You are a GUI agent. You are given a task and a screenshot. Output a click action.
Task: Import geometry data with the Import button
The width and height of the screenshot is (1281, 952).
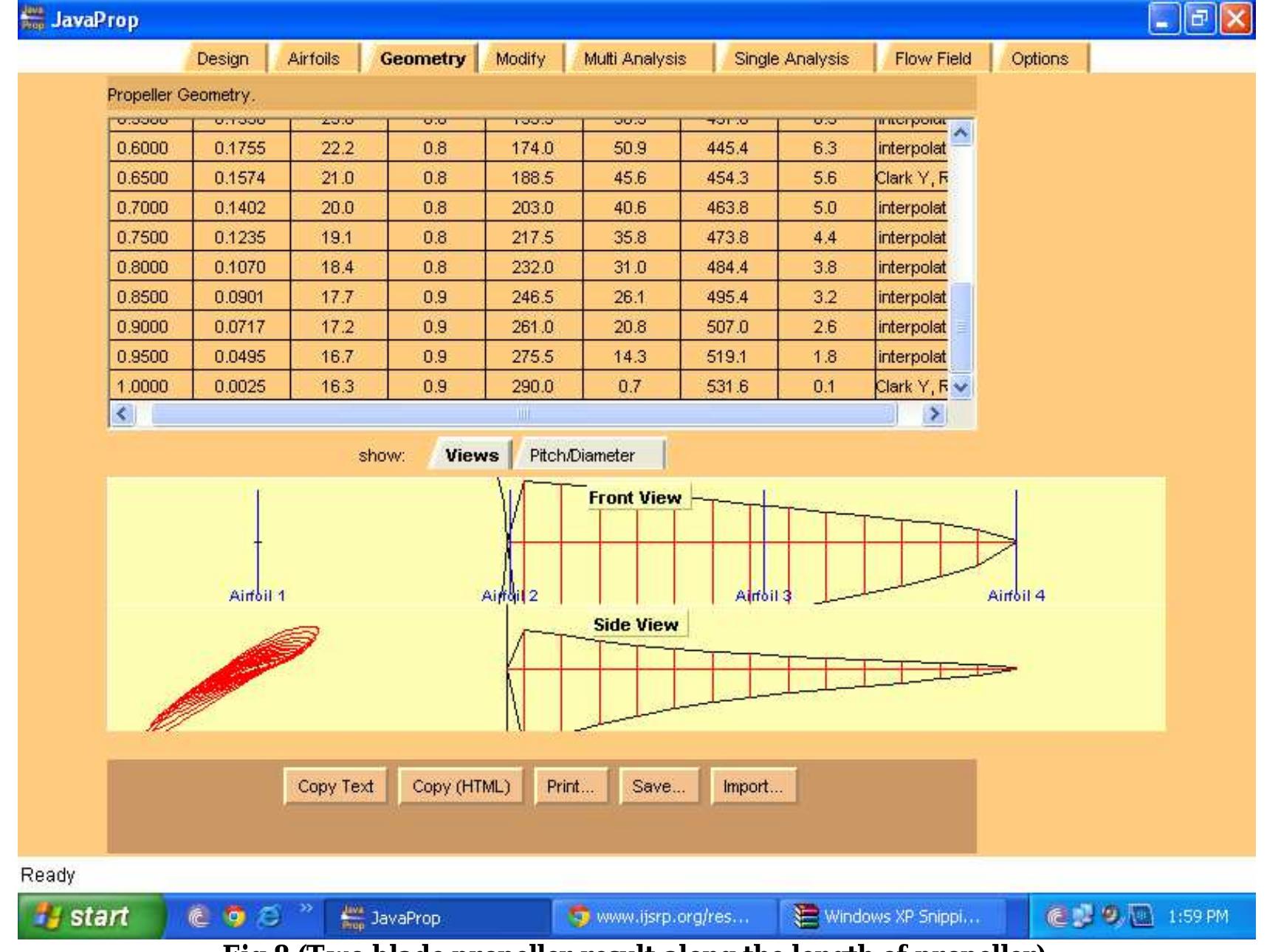[x=752, y=787]
